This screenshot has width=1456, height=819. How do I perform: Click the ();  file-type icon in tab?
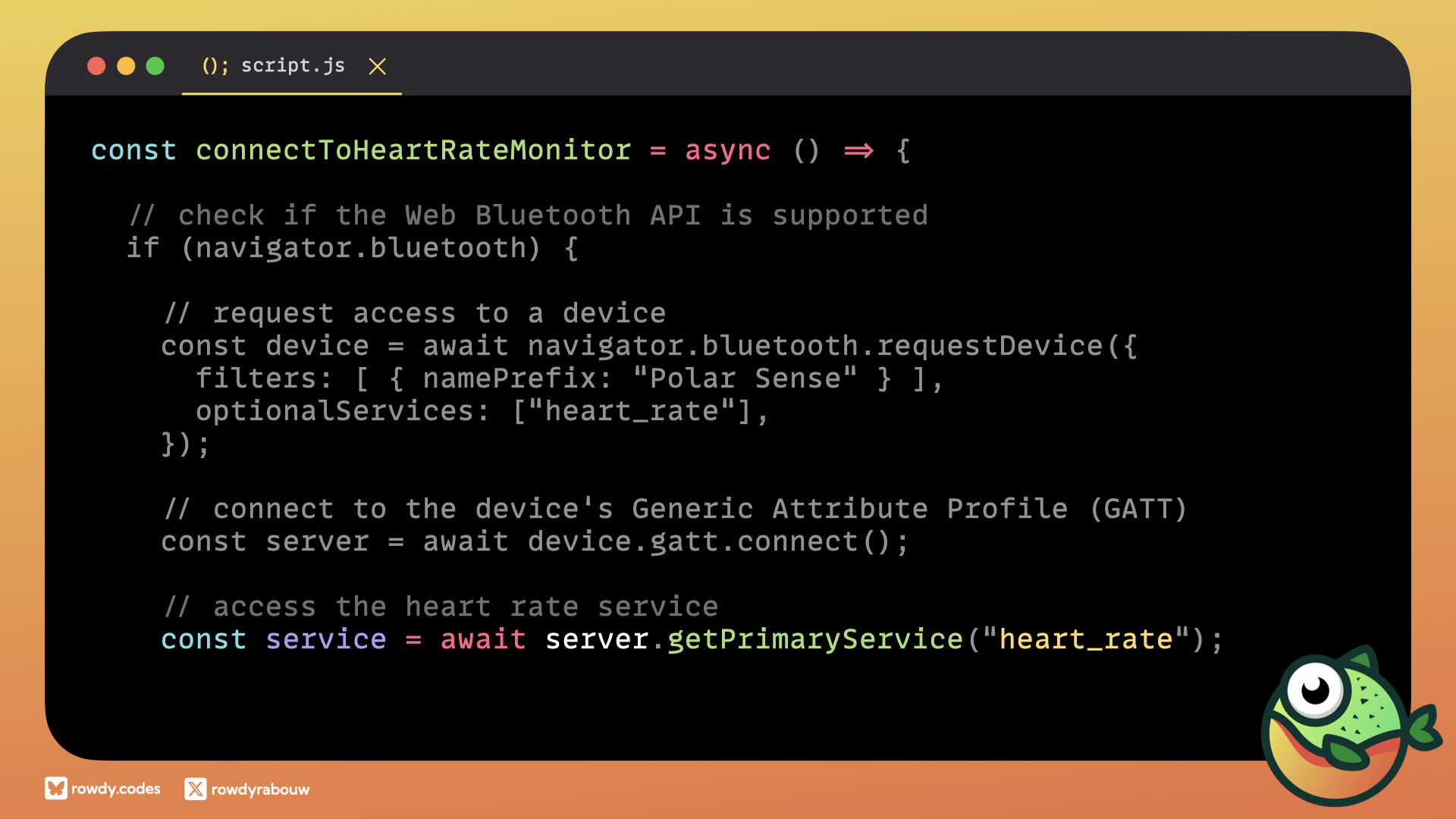pyautogui.click(x=215, y=66)
